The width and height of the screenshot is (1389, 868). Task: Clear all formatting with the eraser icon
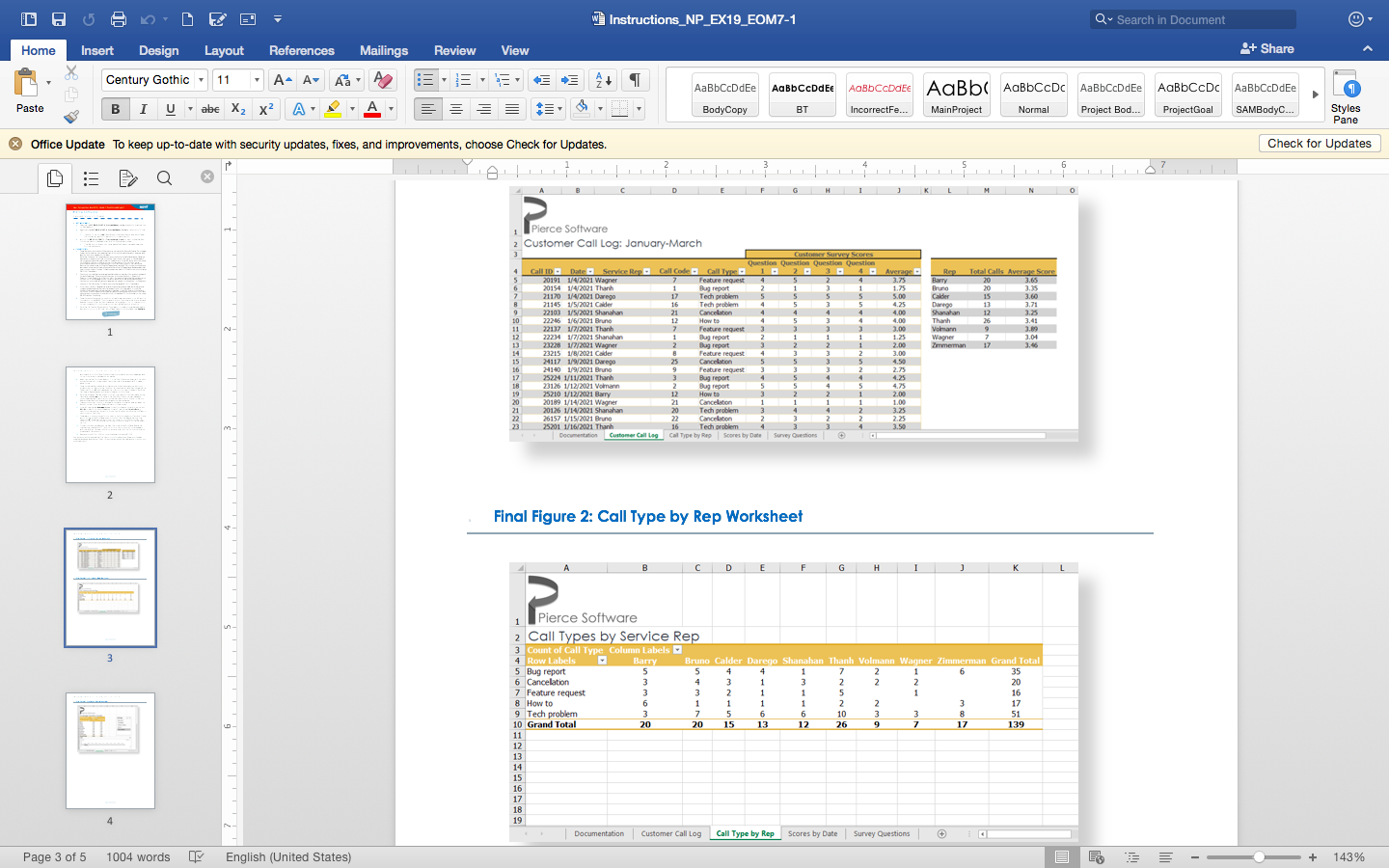[383, 80]
